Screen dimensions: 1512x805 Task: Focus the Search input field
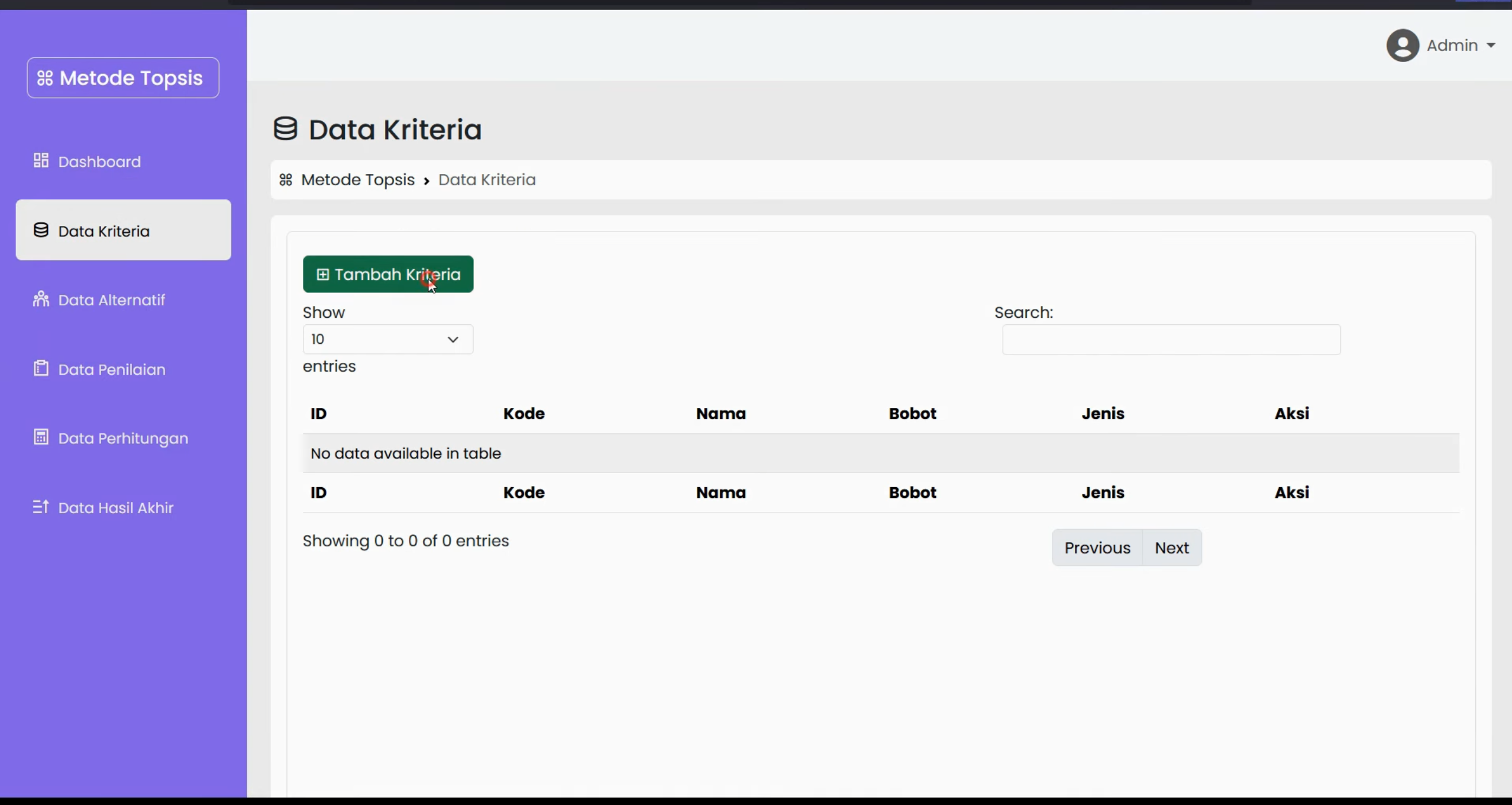[1171, 340]
